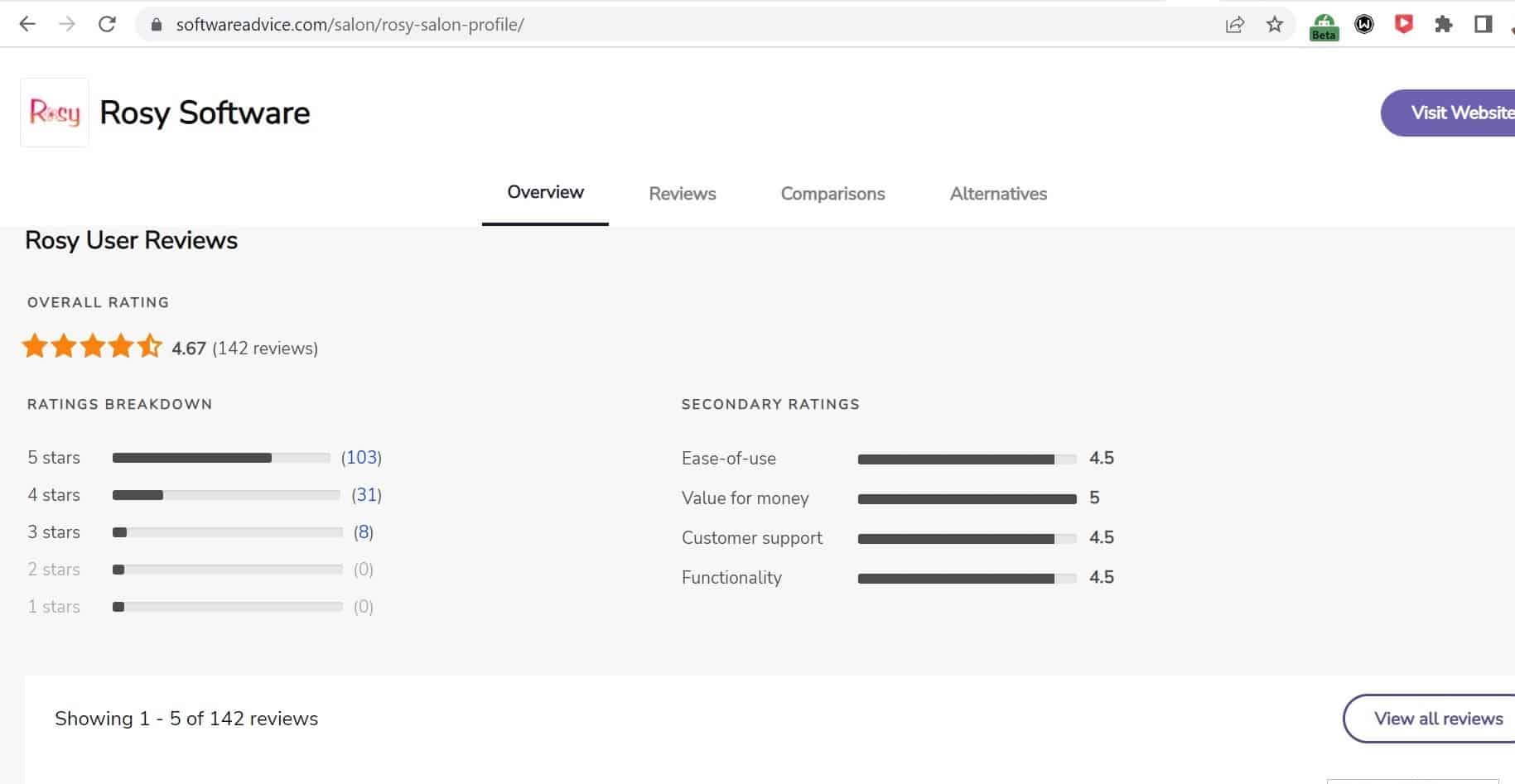Click the '4 stars' row label

[x=54, y=494]
